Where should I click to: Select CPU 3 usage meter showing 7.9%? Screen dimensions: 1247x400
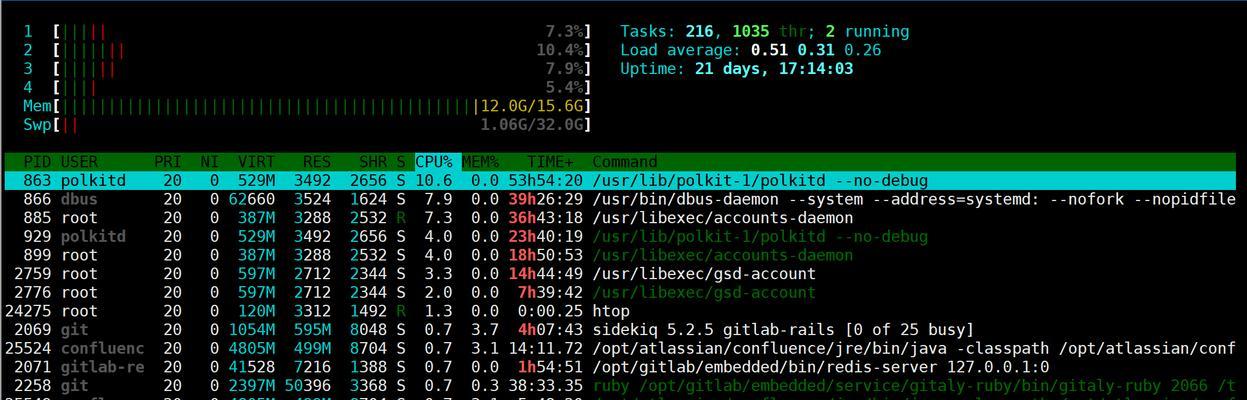pyautogui.click(x=307, y=69)
